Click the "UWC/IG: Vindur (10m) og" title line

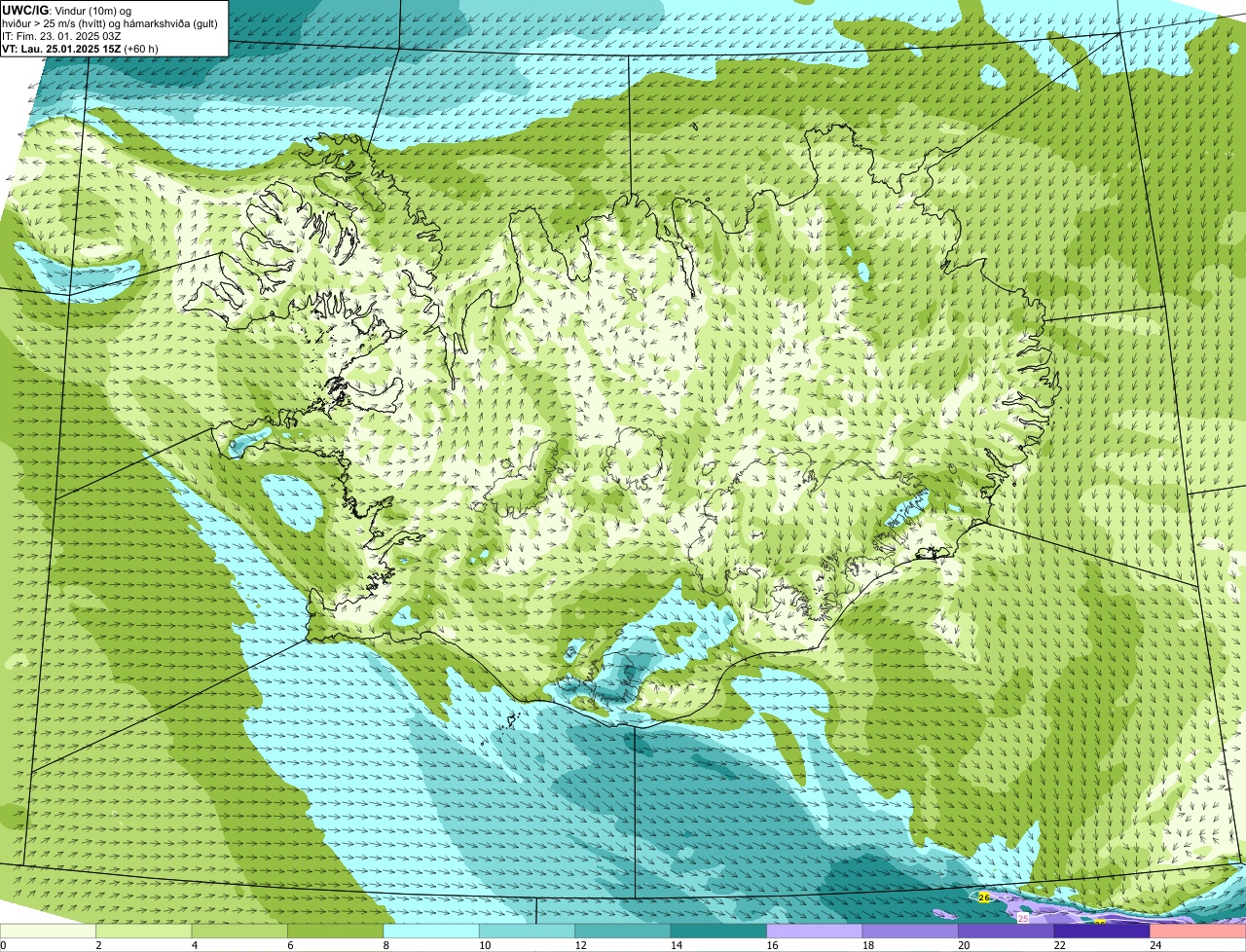point(67,10)
